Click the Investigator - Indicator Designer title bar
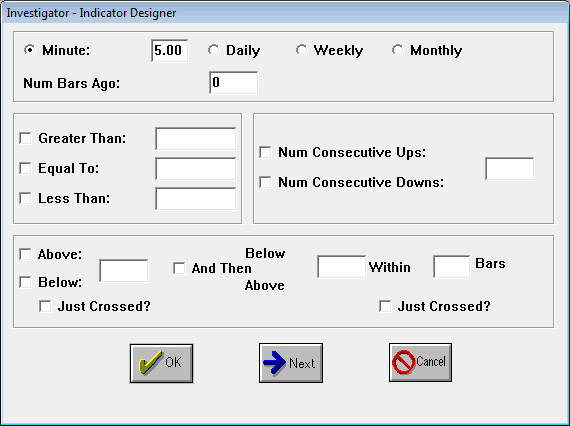The width and height of the screenshot is (570, 426). point(285,13)
